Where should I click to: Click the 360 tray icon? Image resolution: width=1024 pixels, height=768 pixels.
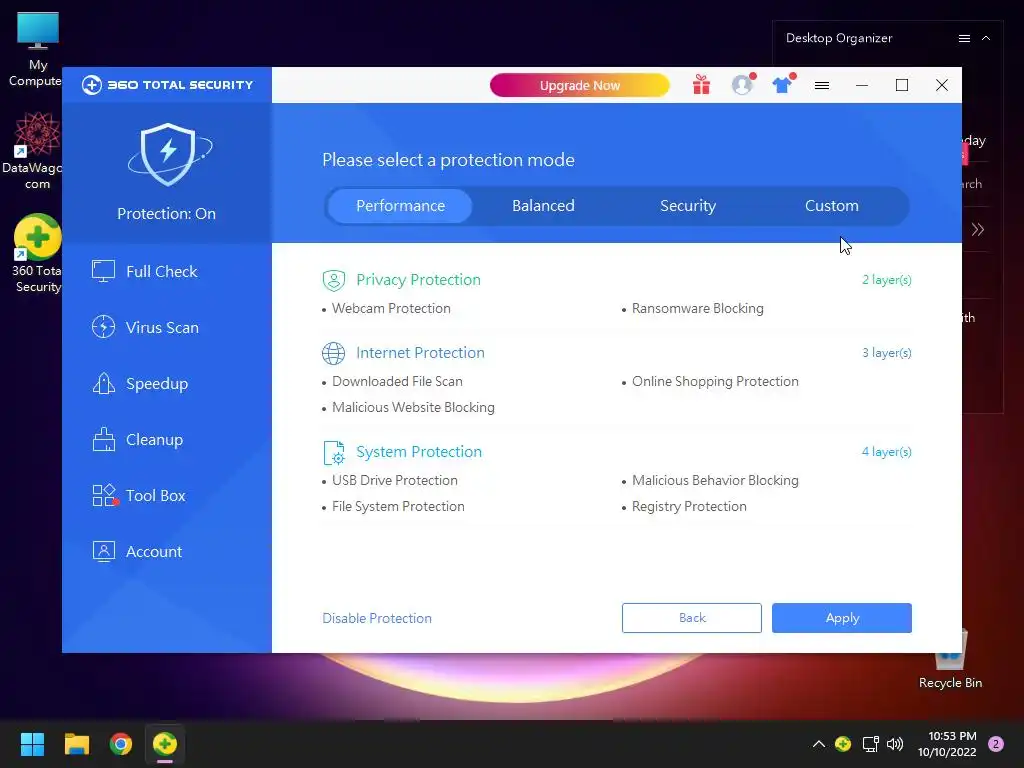(x=843, y=744)
